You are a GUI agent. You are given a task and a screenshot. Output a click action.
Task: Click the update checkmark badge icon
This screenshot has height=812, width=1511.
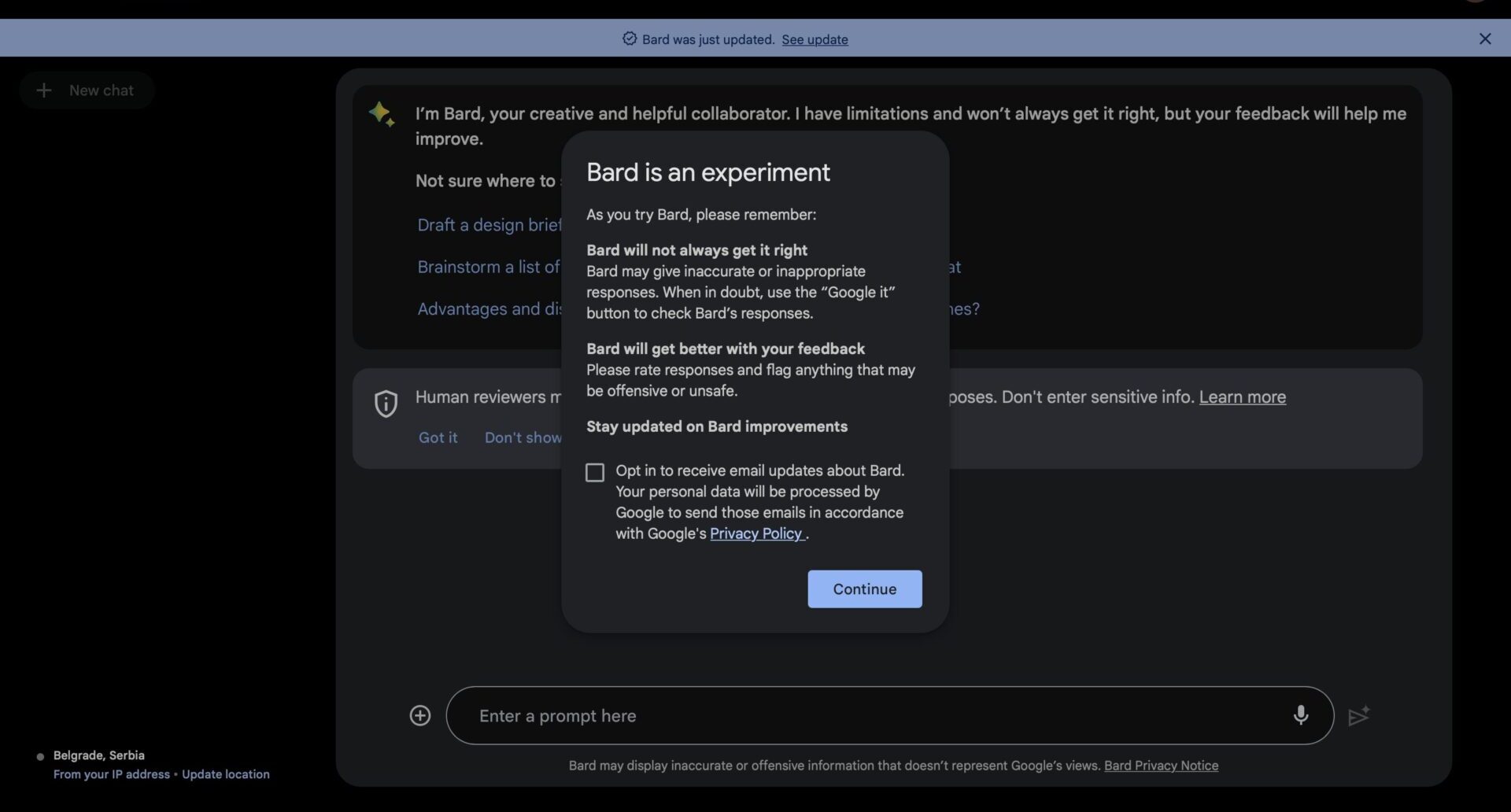coord(630,39)
